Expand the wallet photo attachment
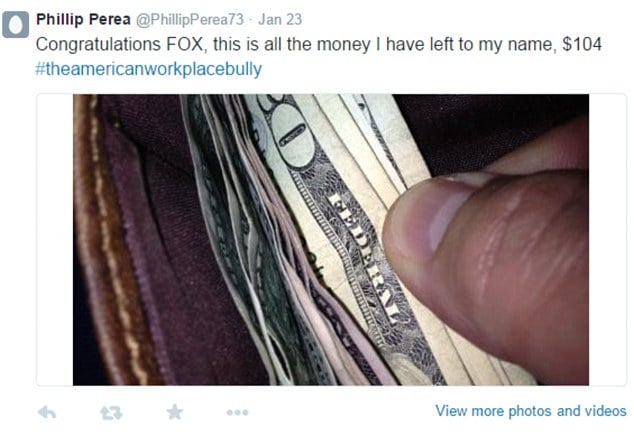The image size is (634, 435). pyautogui.click(x=331, y=240)
